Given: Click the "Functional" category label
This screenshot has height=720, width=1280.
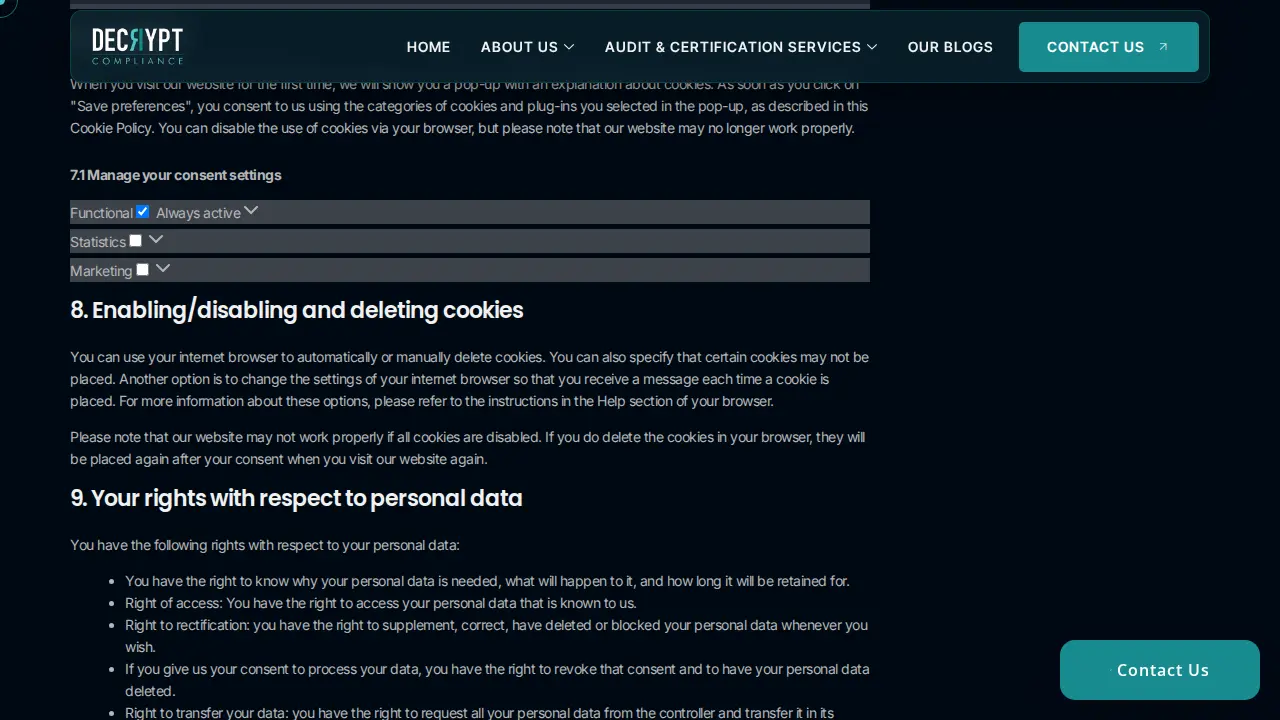Looking at the screenshot, I should [101, 213].
